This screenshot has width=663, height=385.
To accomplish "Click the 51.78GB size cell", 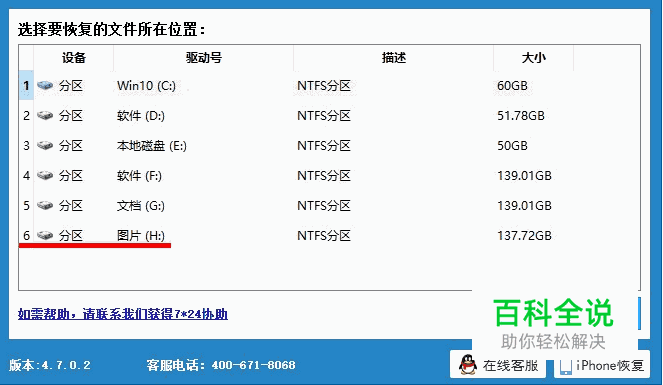I will pos(521,116).
